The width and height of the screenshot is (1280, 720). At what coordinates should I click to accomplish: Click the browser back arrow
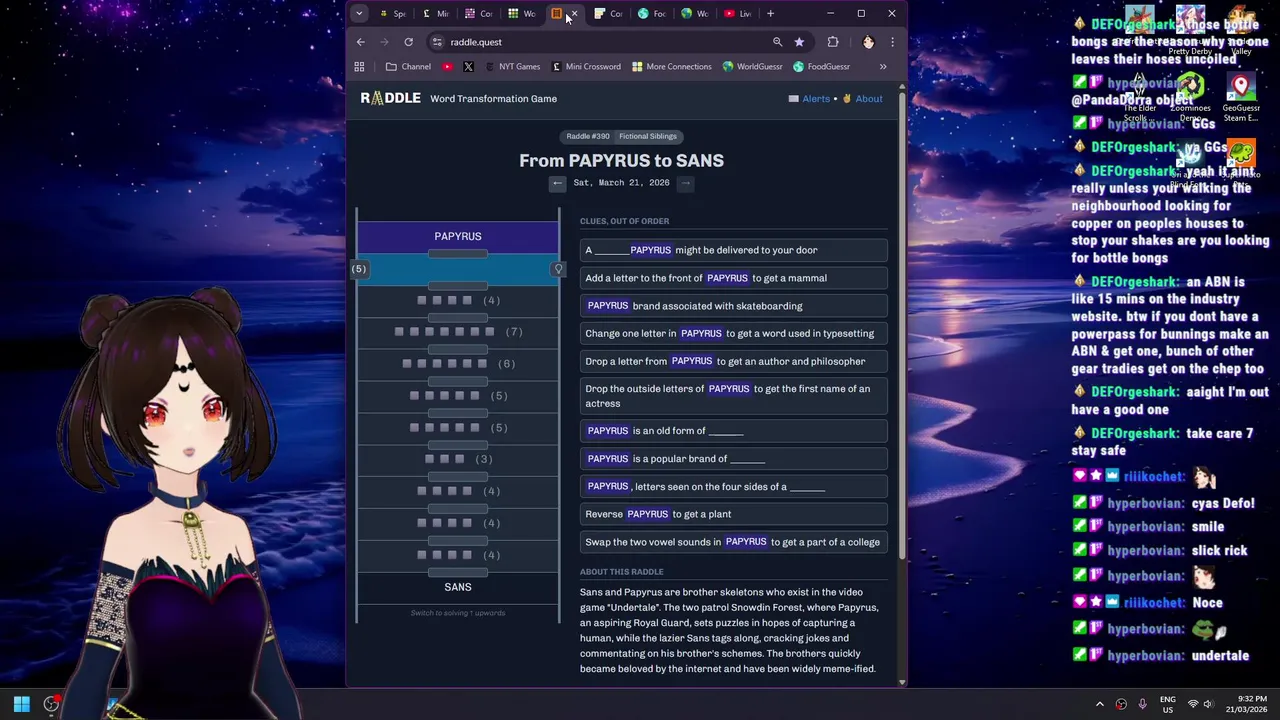pos(361,42)
